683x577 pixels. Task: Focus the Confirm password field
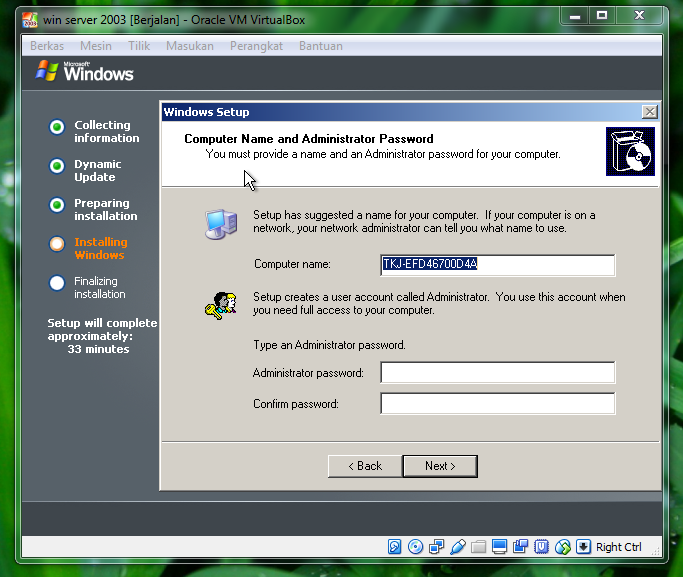click(x=497, y=404)
